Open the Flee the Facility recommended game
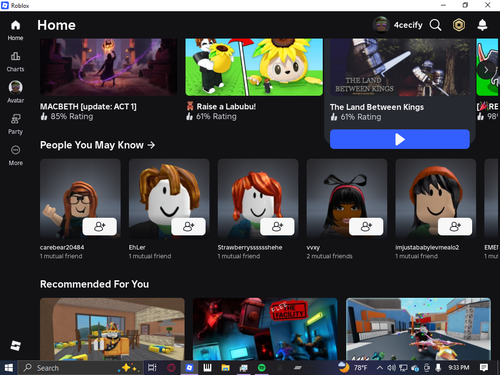This screenshot has width=500, height=375. click(265, 329)
